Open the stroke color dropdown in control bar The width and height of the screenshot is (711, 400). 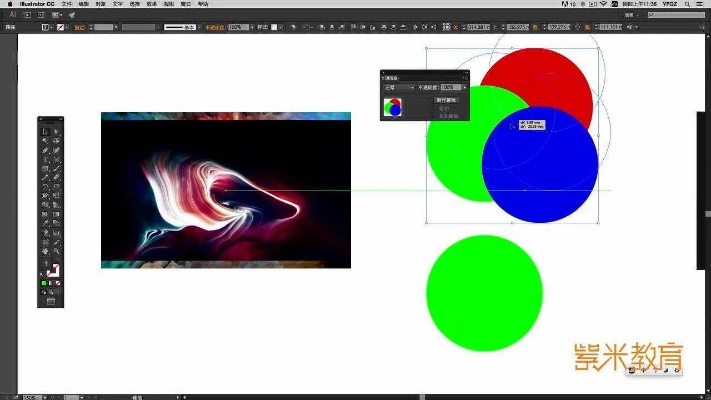67,27
